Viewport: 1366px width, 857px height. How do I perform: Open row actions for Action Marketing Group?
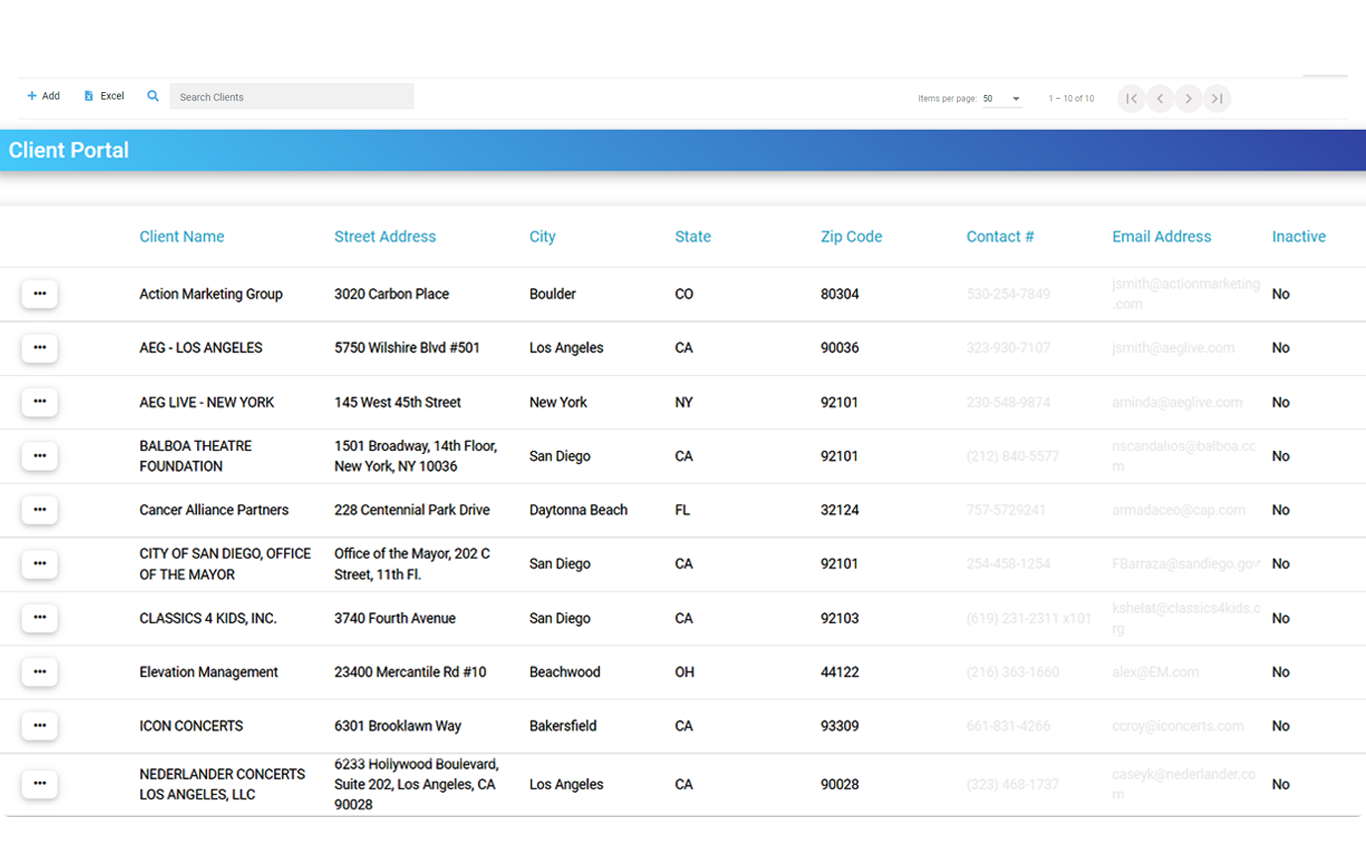point(39,294)
